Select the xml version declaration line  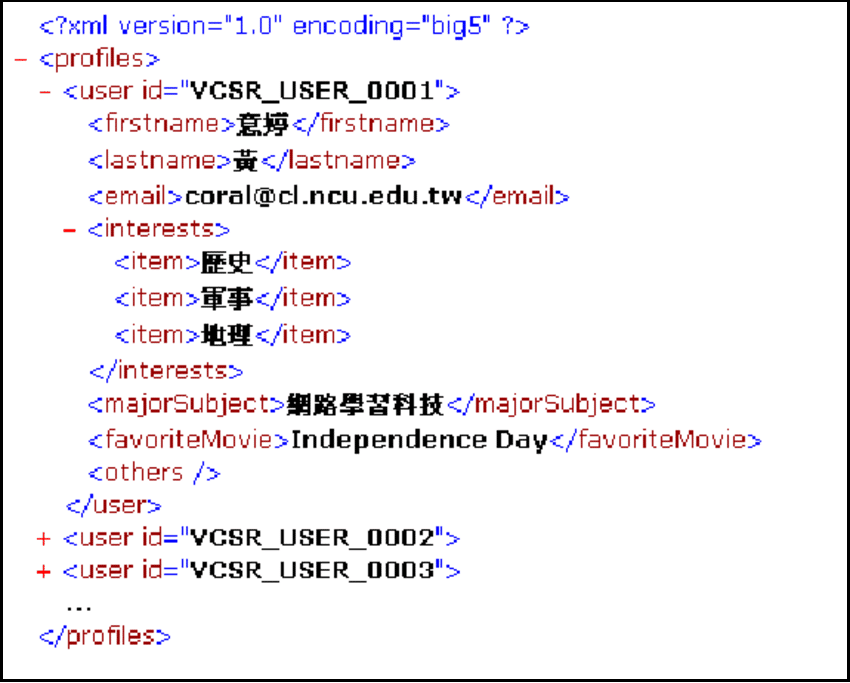click(x=284, y=25)
